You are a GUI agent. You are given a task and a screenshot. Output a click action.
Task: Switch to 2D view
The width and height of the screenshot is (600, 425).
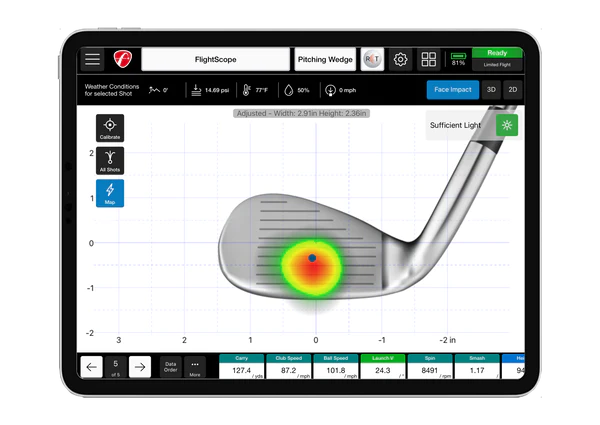tap(513, 90)
